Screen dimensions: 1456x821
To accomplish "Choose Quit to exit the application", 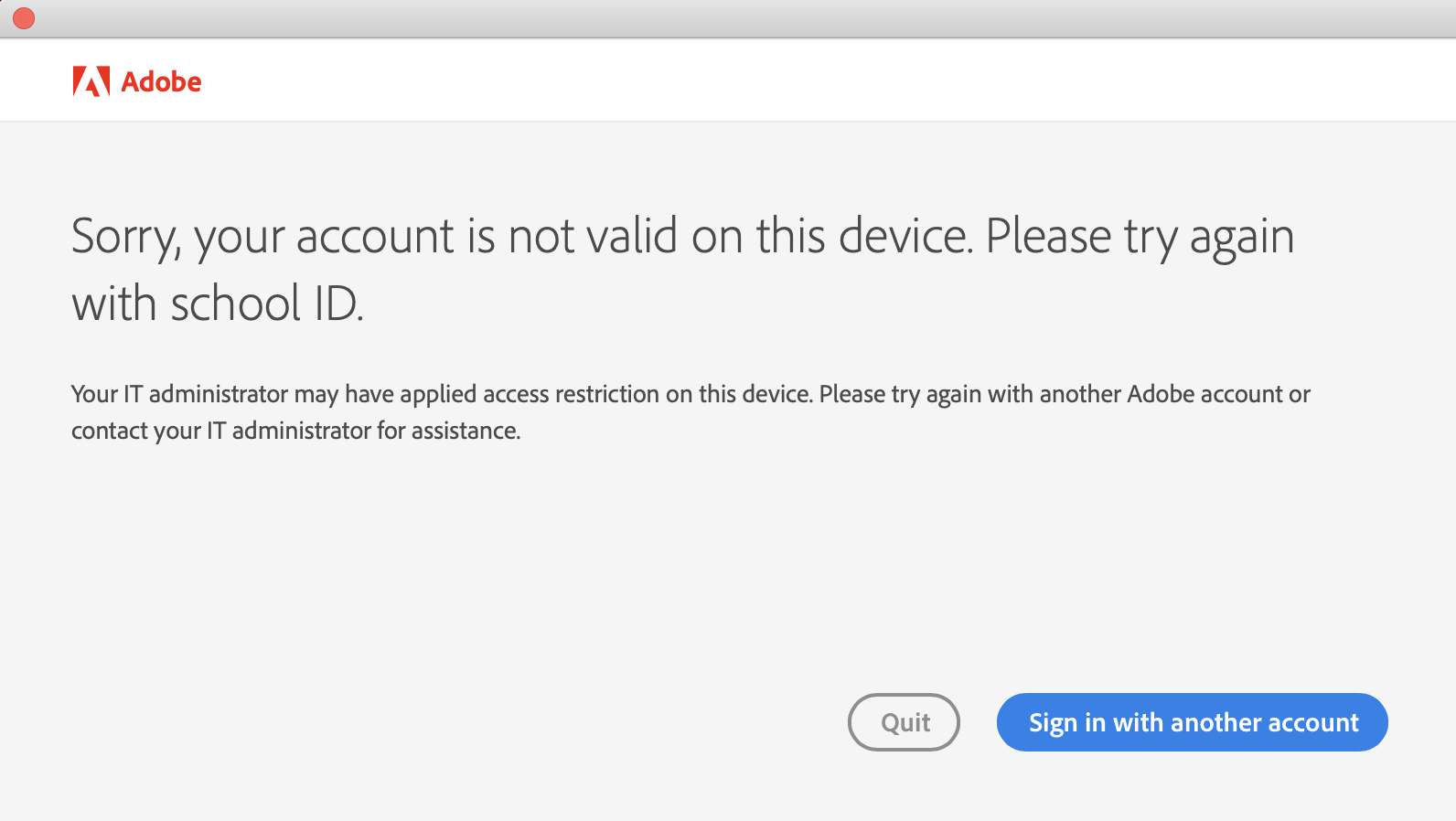I will tap(904, 722).
